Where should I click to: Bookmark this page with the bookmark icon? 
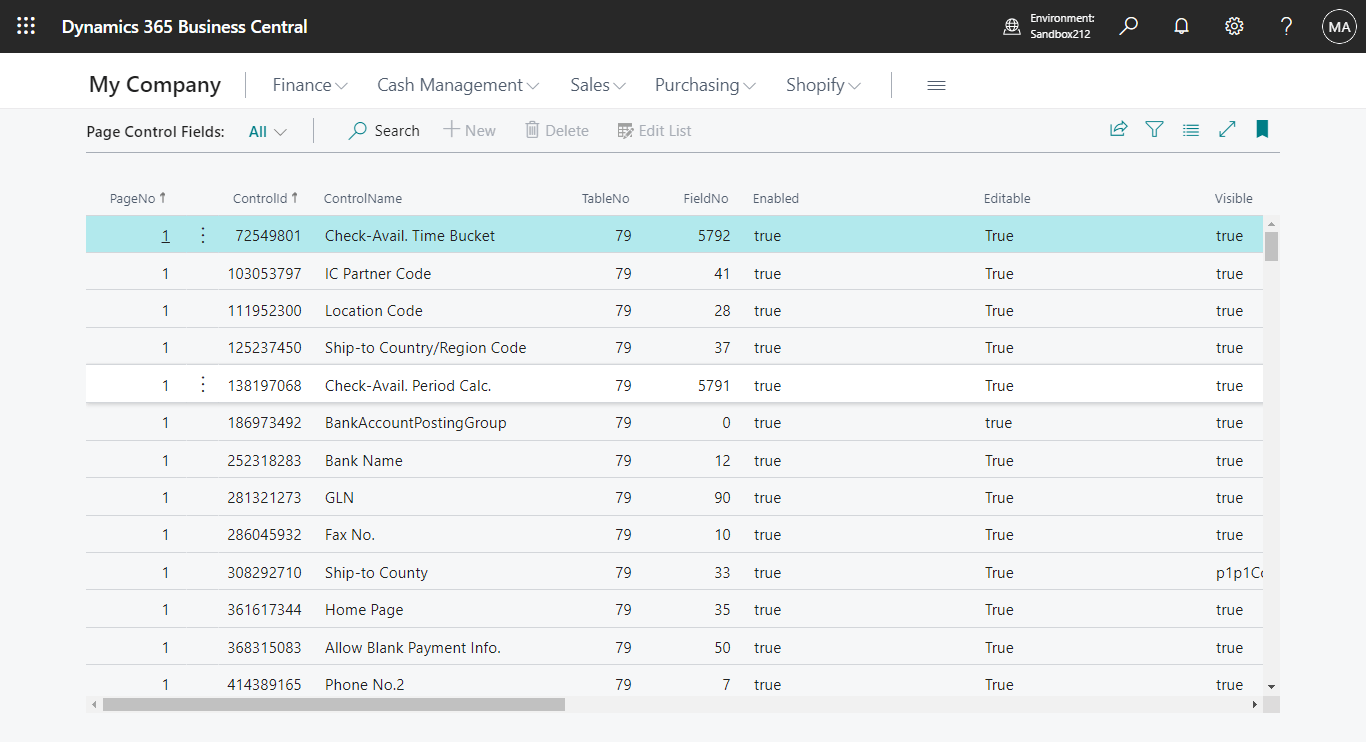(1262, 129)
